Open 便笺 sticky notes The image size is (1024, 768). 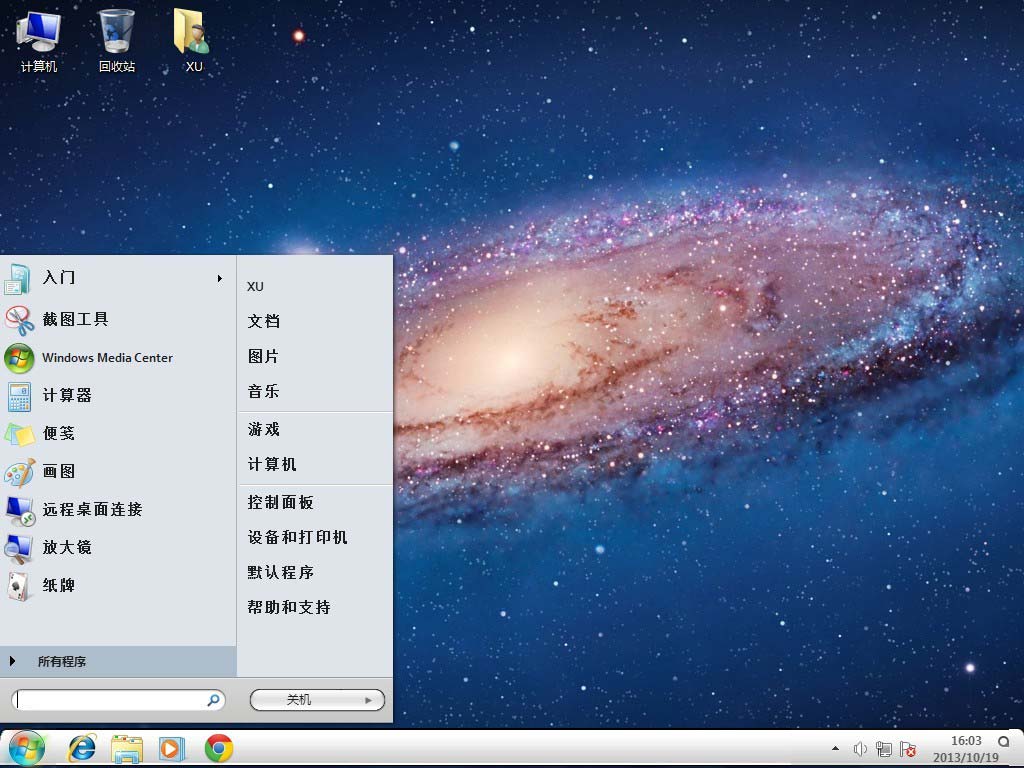pos(59,434)
